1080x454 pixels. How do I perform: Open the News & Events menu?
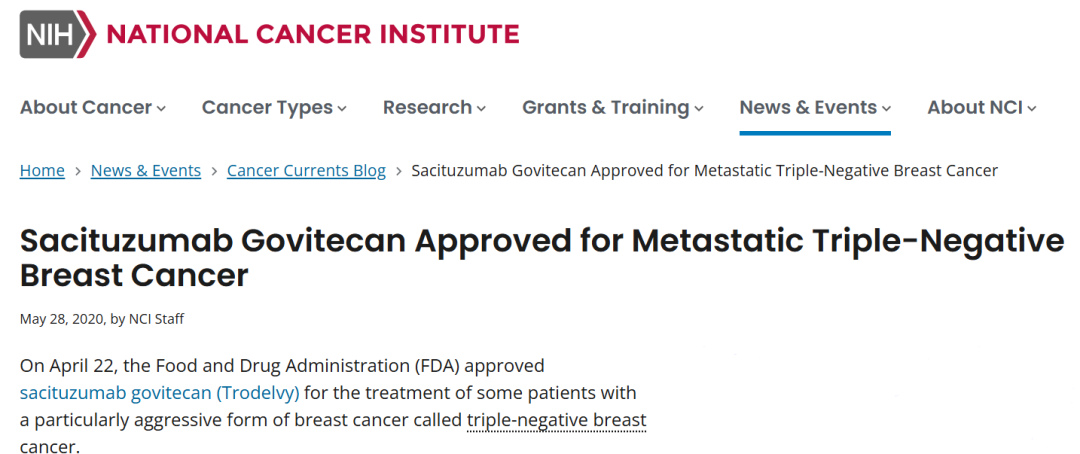[808, 107]
